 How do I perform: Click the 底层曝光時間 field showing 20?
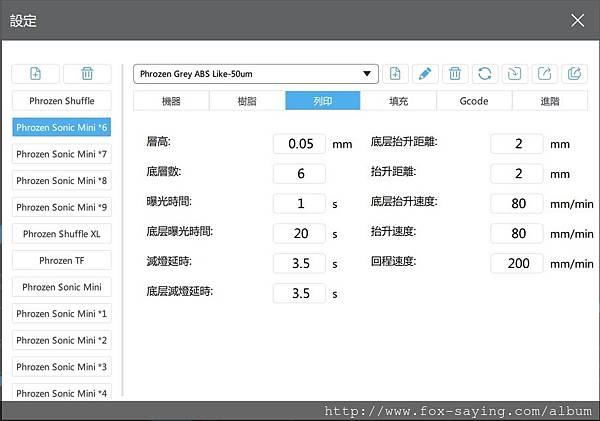300,233
